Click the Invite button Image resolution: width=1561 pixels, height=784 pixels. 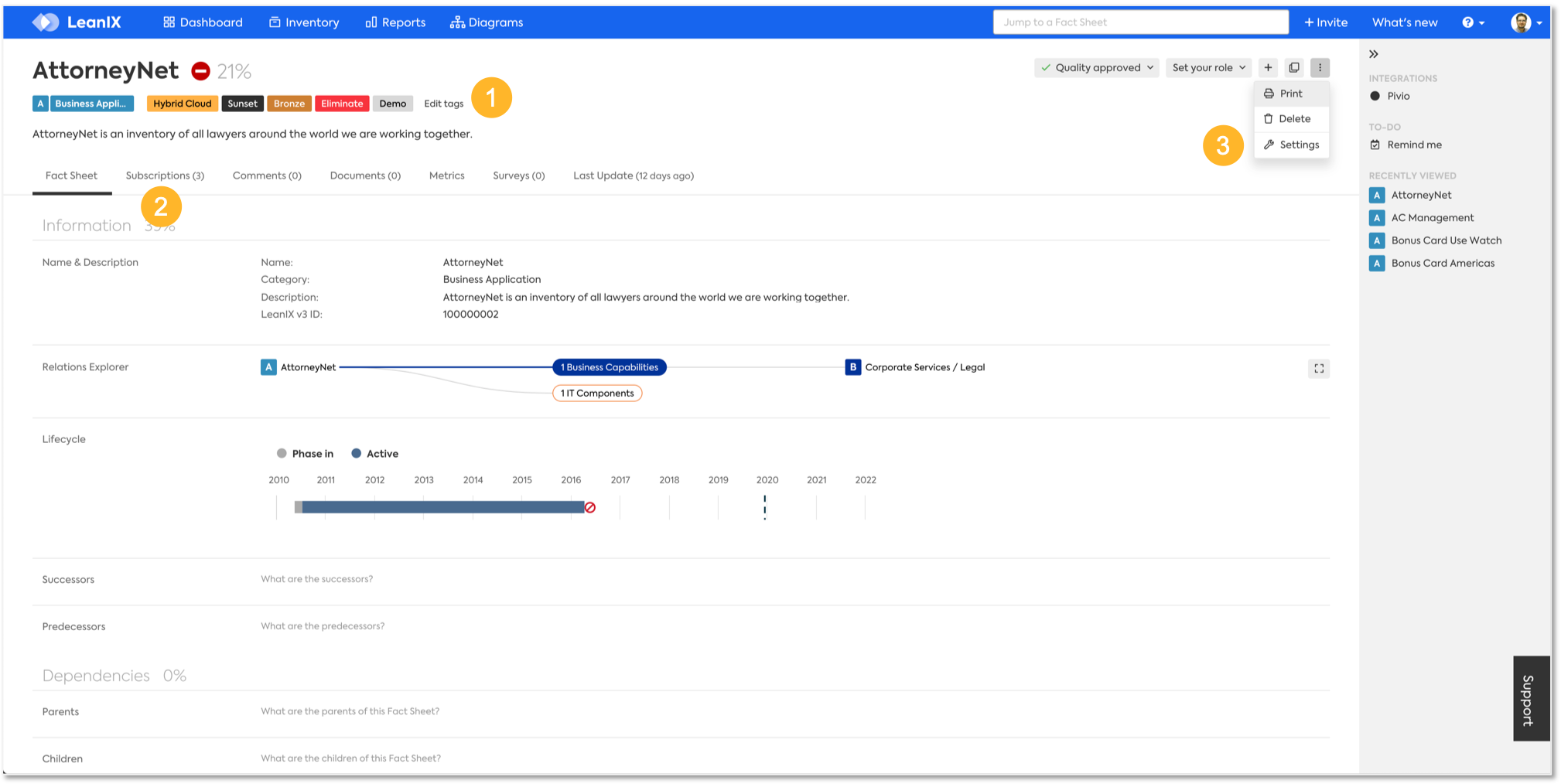pyautogui.click(x=1326, y=22)
